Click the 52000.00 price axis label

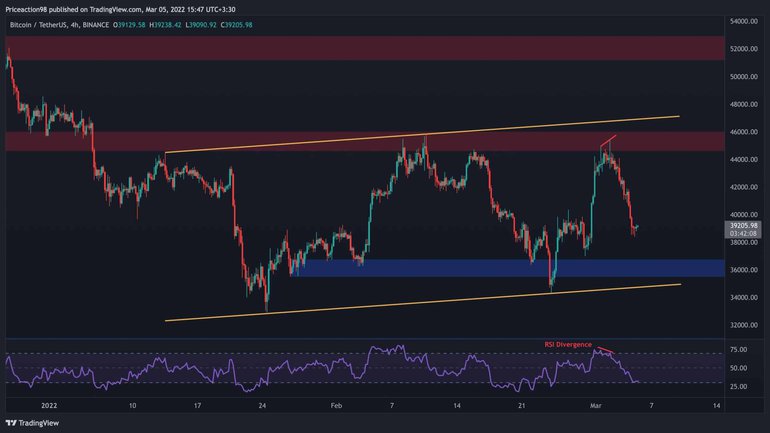743,49
